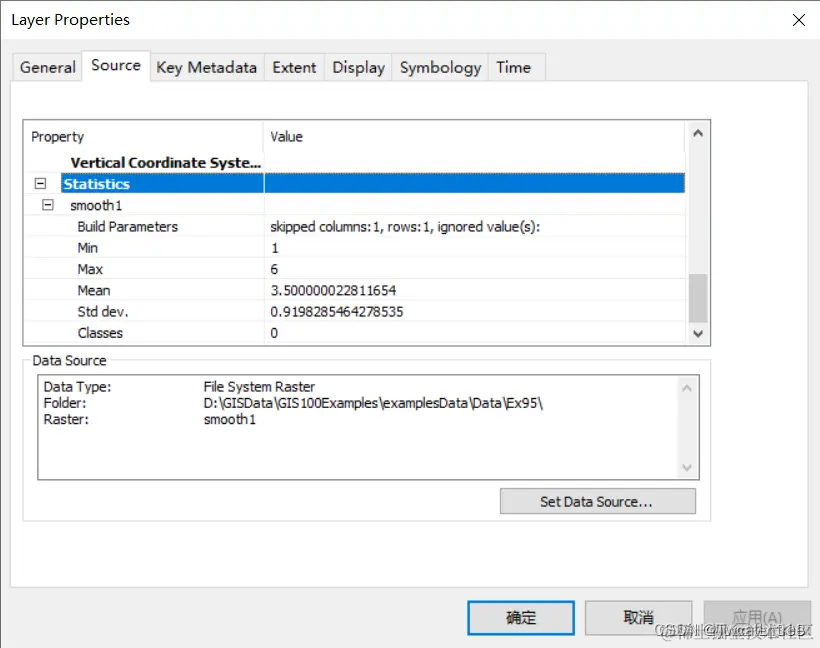Open the Extent tab
The width and height of the screenshot is (820, 648).
click(294, 67)
